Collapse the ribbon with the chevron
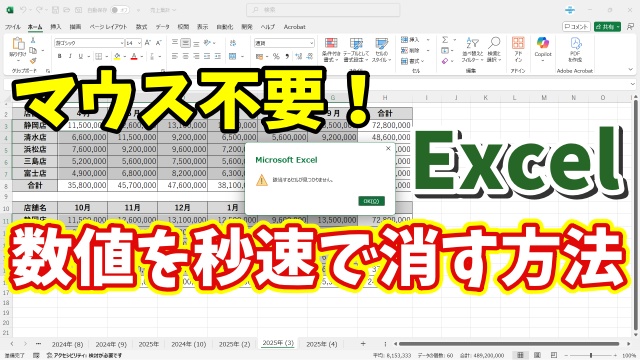 tap(631, 70)
